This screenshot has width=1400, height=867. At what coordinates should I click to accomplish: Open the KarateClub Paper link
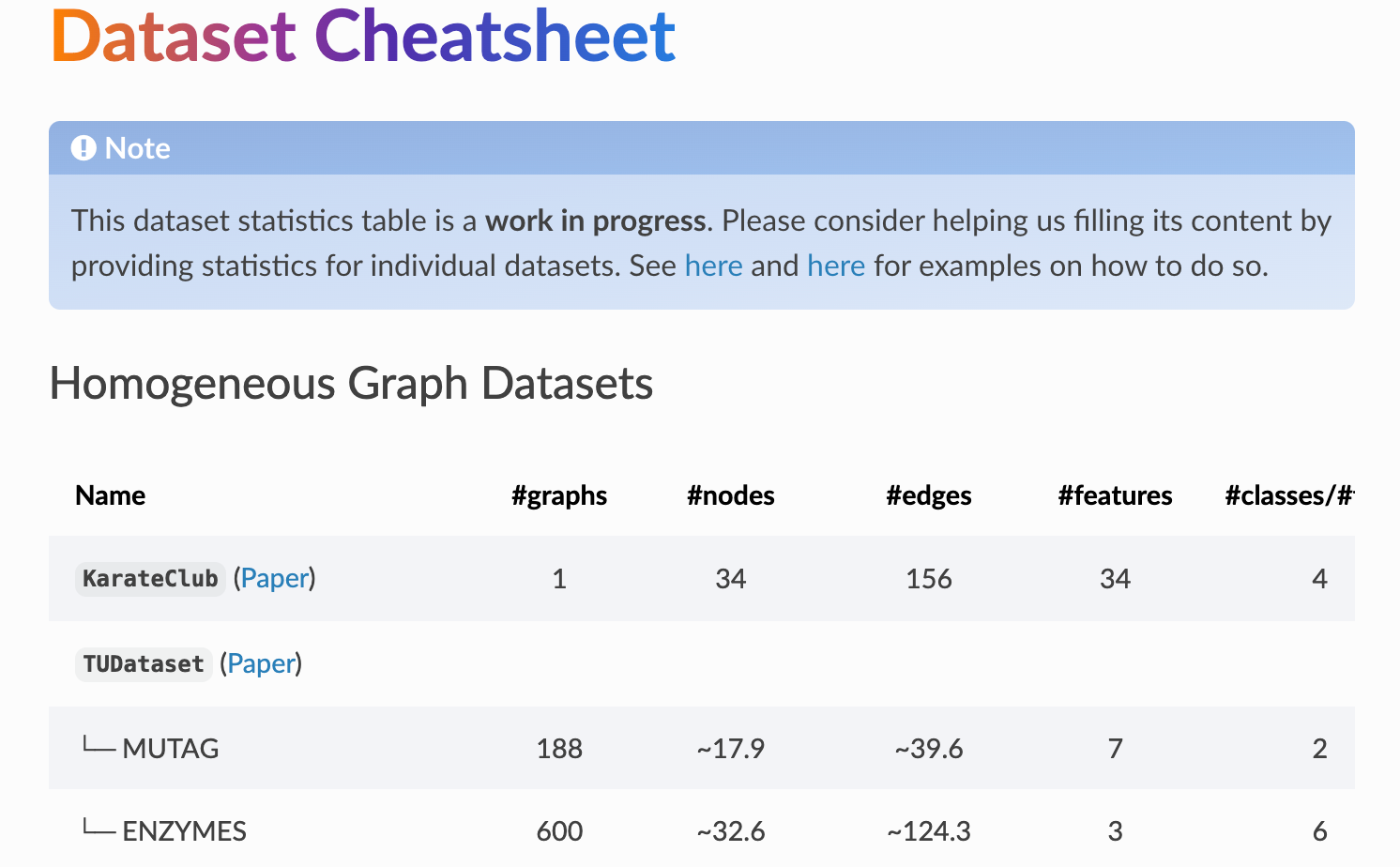tap(275, 578)
